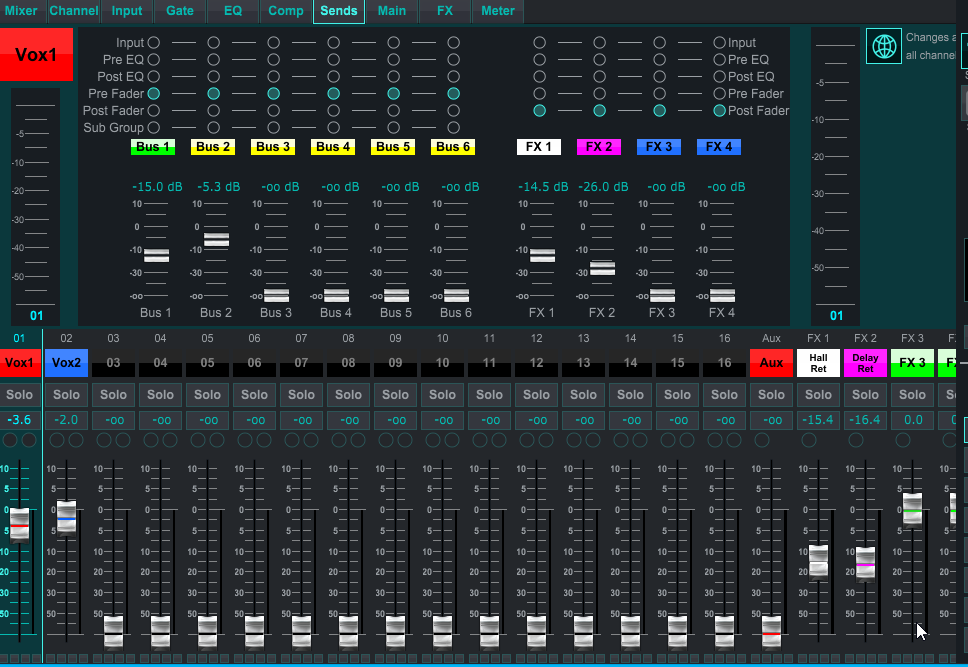
Task: Click the Bus 2 send level fader
Action: [216, 240]
